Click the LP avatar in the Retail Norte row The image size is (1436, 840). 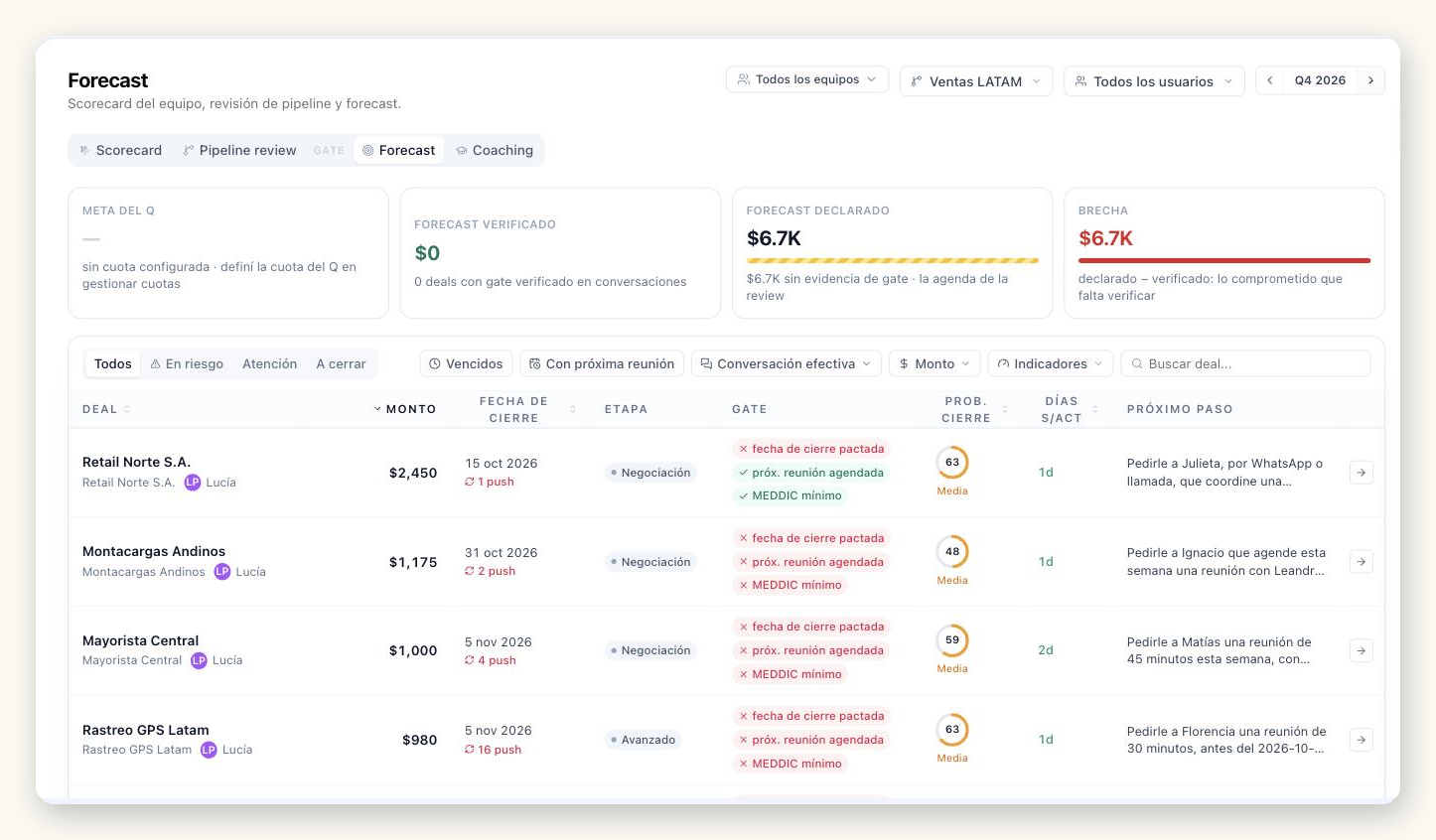click(193, 483)
